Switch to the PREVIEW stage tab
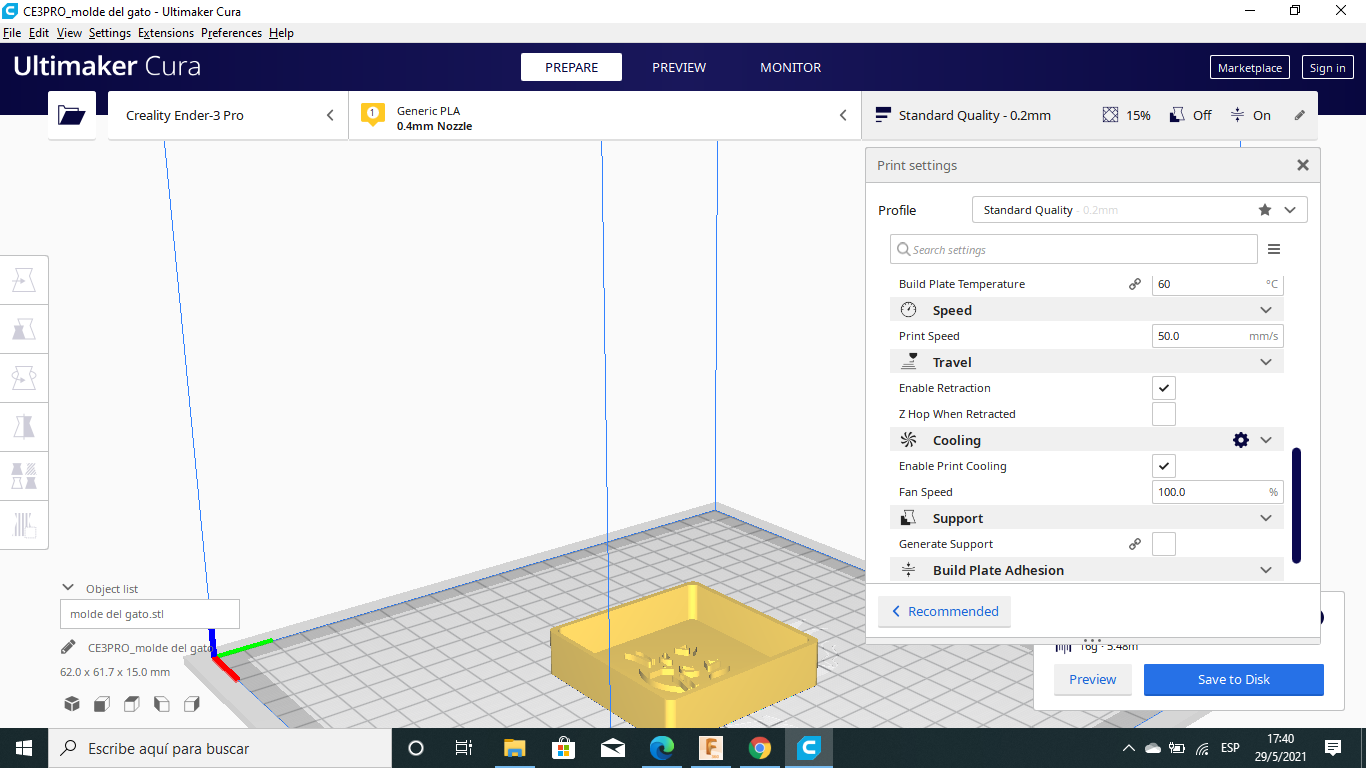The width and height of the screenshot is (1366, 768). click(x=679, y=67)
